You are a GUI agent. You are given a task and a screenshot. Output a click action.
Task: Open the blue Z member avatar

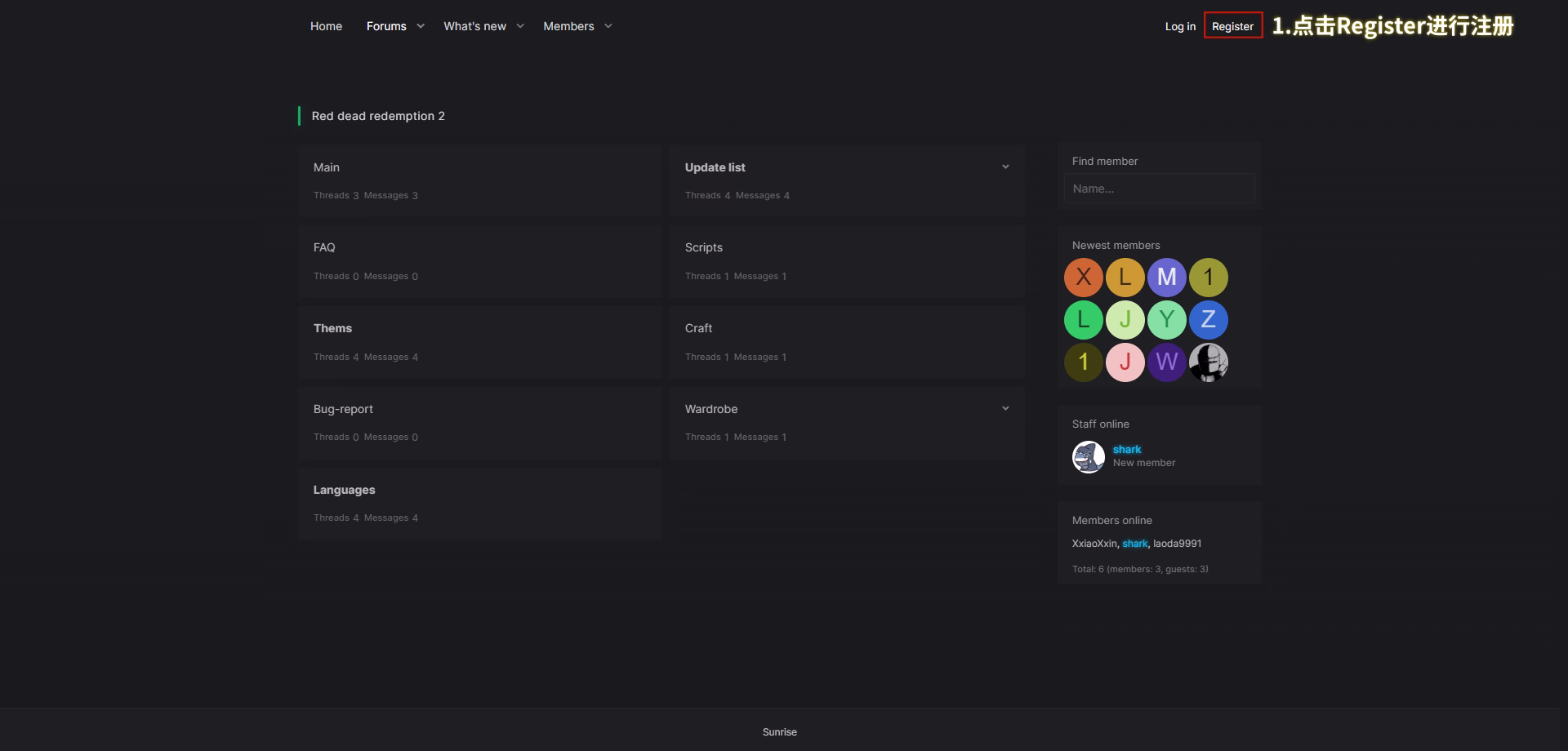point(1208,320)
